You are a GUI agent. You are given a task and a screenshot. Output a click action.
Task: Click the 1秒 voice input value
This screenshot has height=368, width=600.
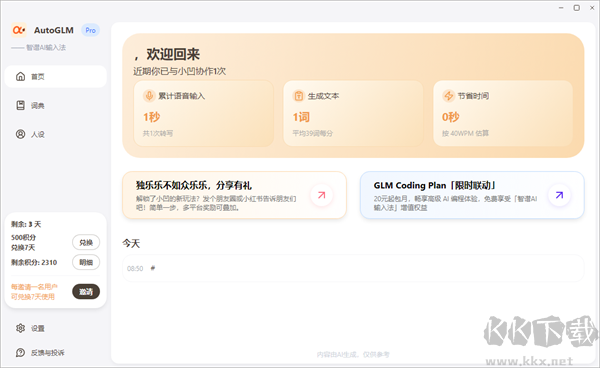point(152,117)
